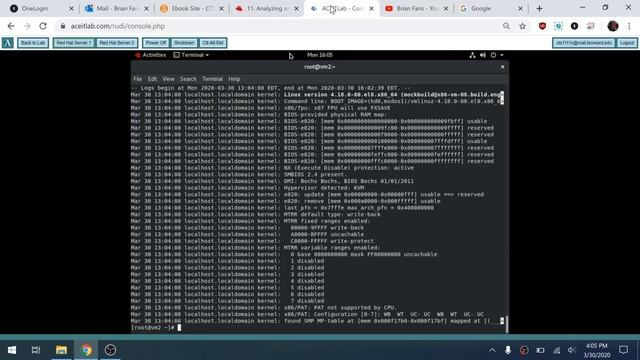The width and height of the screenshot is (640, 360).
Task: Open the terminal View menu
Action: click(x=168, y=79)
